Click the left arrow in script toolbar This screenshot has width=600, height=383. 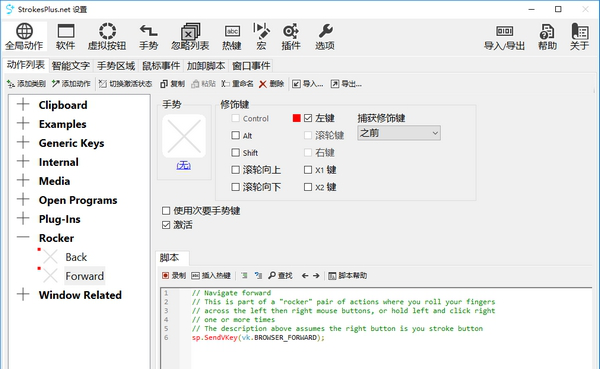point(305,275)
